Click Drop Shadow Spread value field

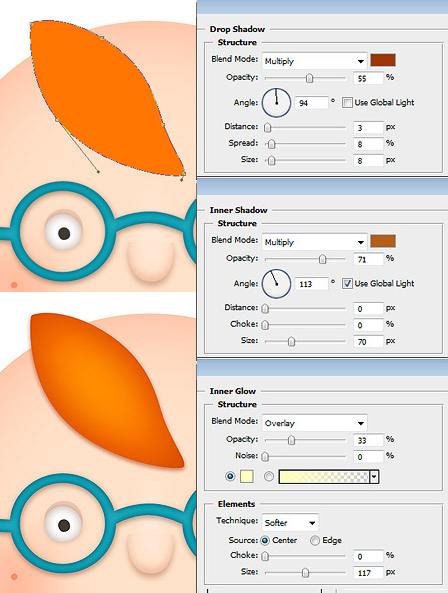pyautogui.click(x=368, y=144)
